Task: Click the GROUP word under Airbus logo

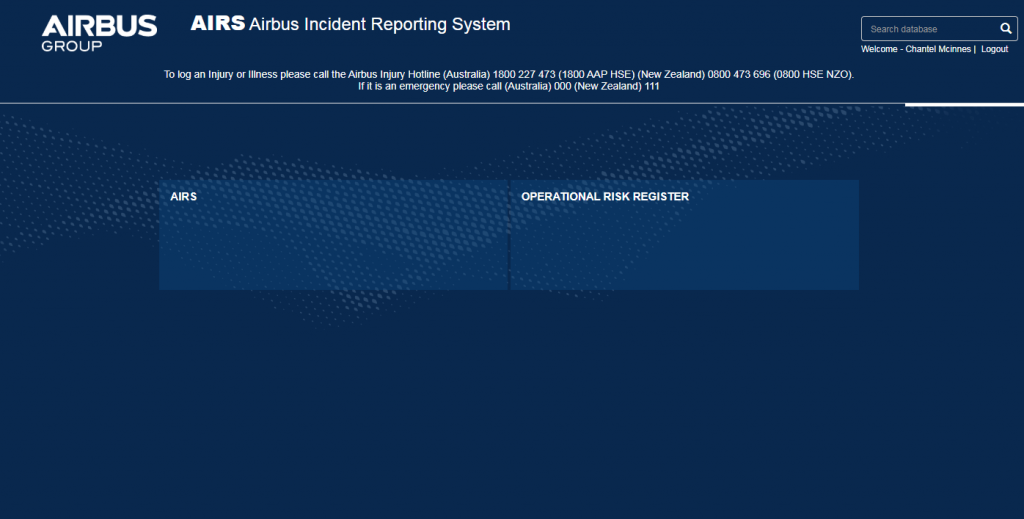Action: [71, 45]
